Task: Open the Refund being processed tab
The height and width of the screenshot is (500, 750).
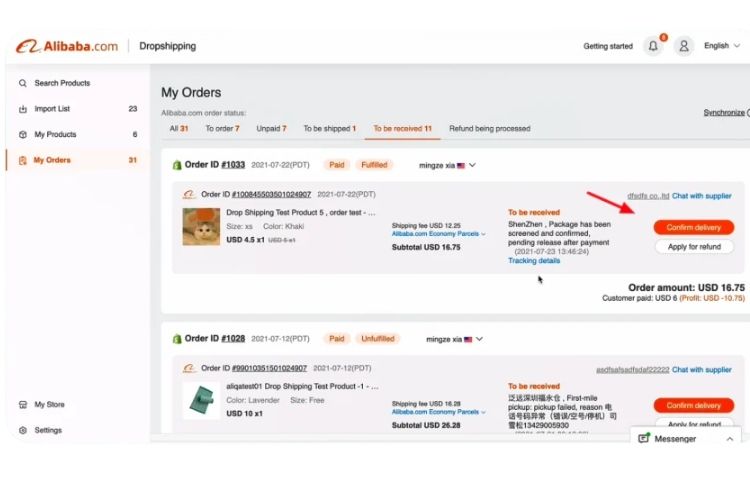Action: click(x=490, y=129)
